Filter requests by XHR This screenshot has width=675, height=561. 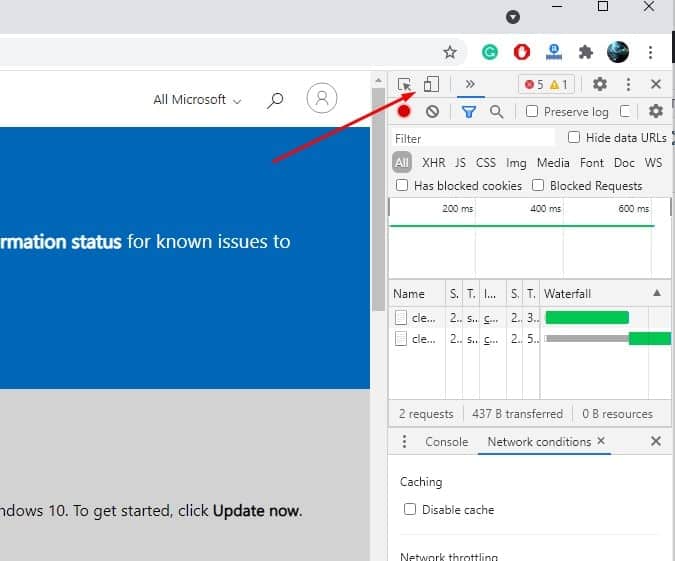[433, 163]
